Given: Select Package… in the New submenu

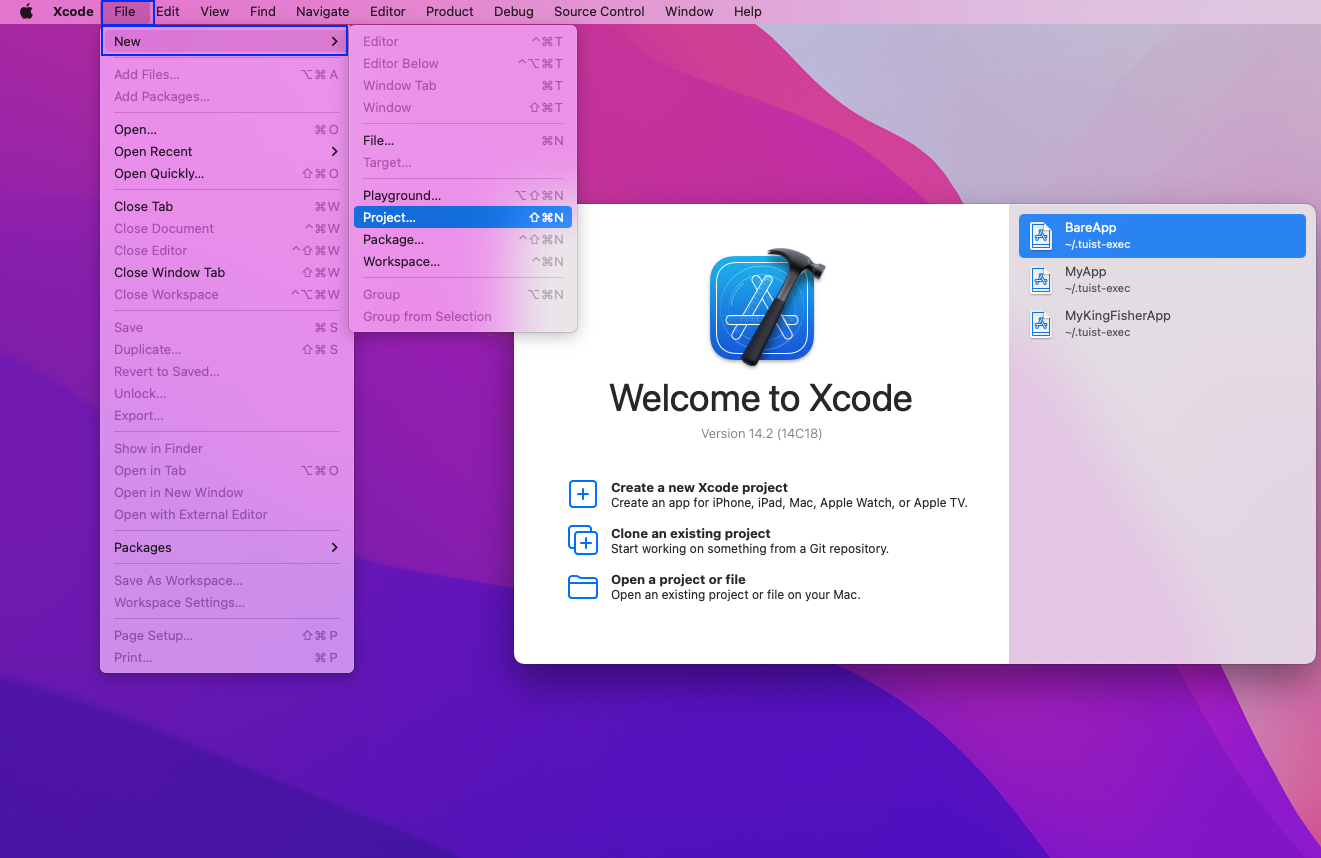Looking at the screenshot, I should [462, 239].
